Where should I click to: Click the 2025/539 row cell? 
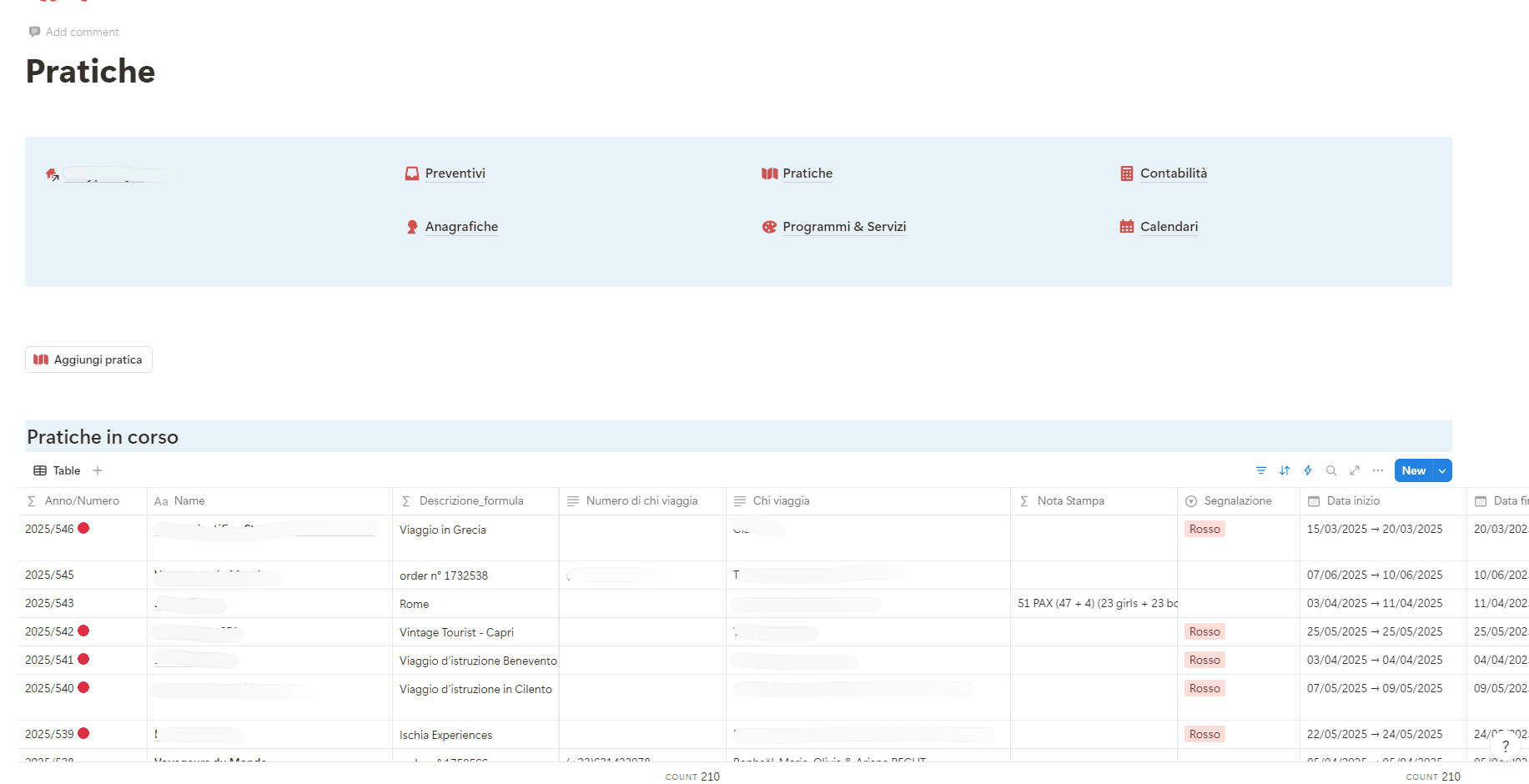coord(83,734)
